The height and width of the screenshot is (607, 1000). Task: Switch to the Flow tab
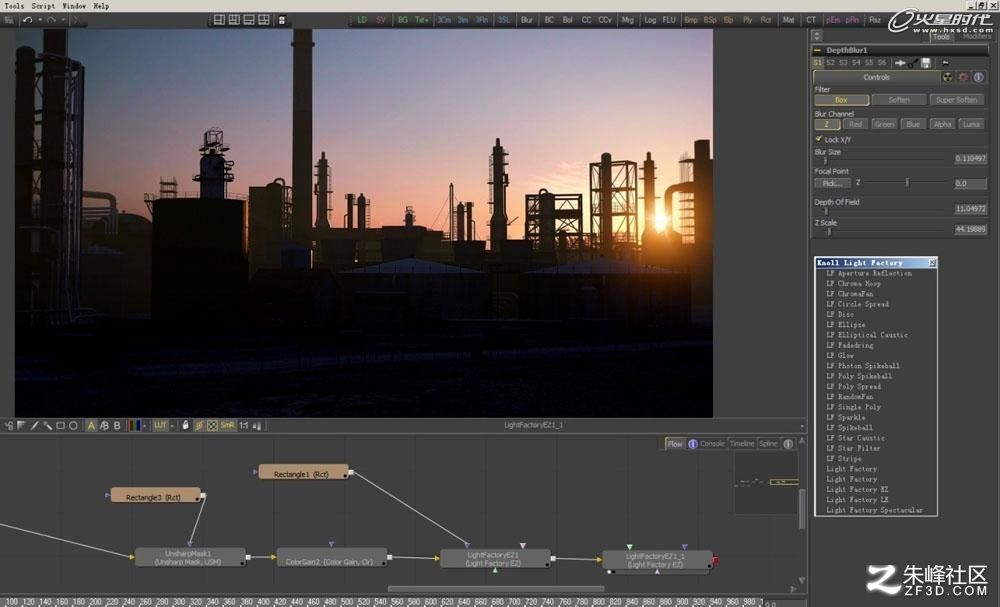[675, 444]
